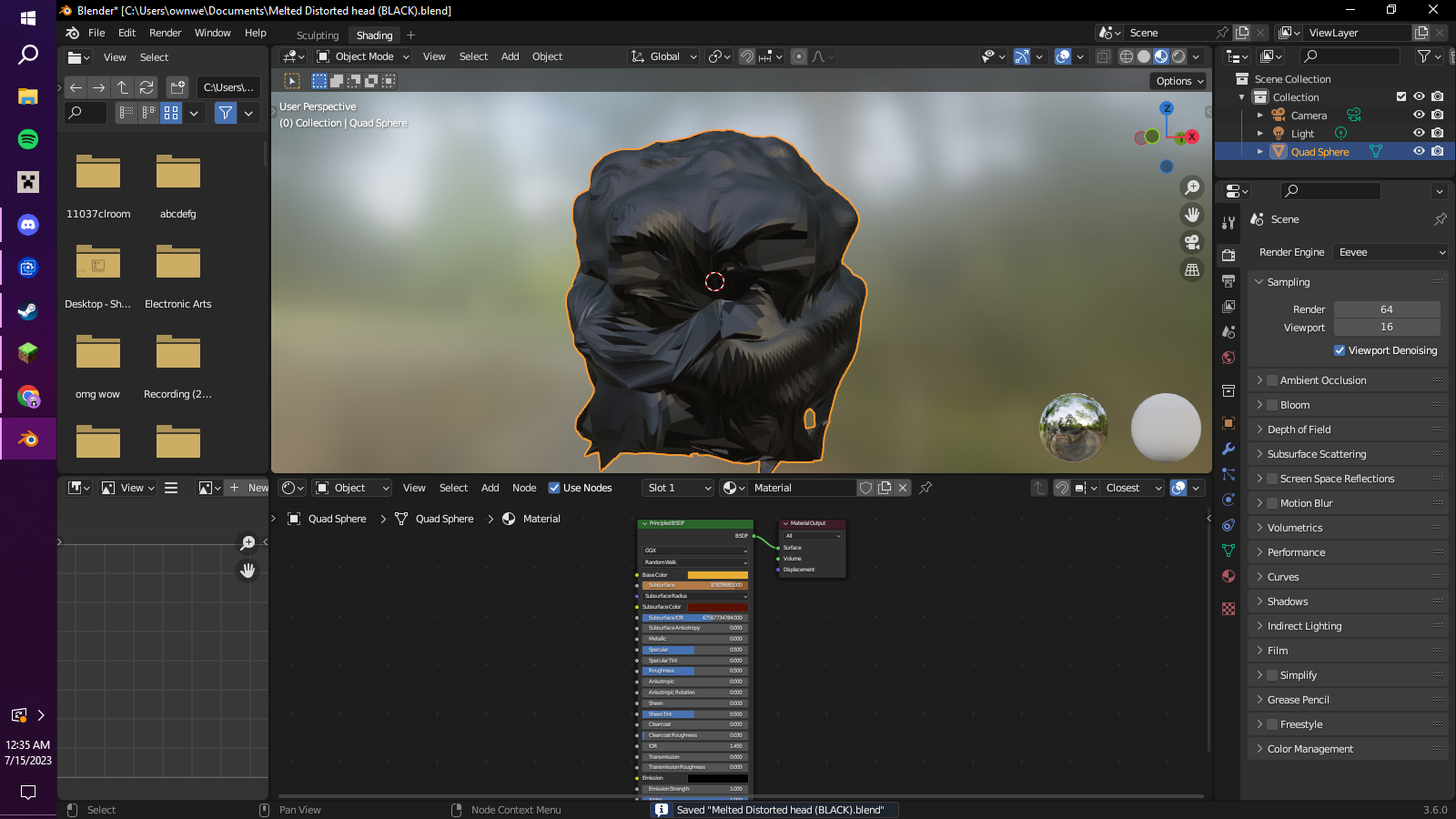Switch viewport to Wireframe shading mode
Viewport: 1456px width, 819px height.
click(1127, 56)
